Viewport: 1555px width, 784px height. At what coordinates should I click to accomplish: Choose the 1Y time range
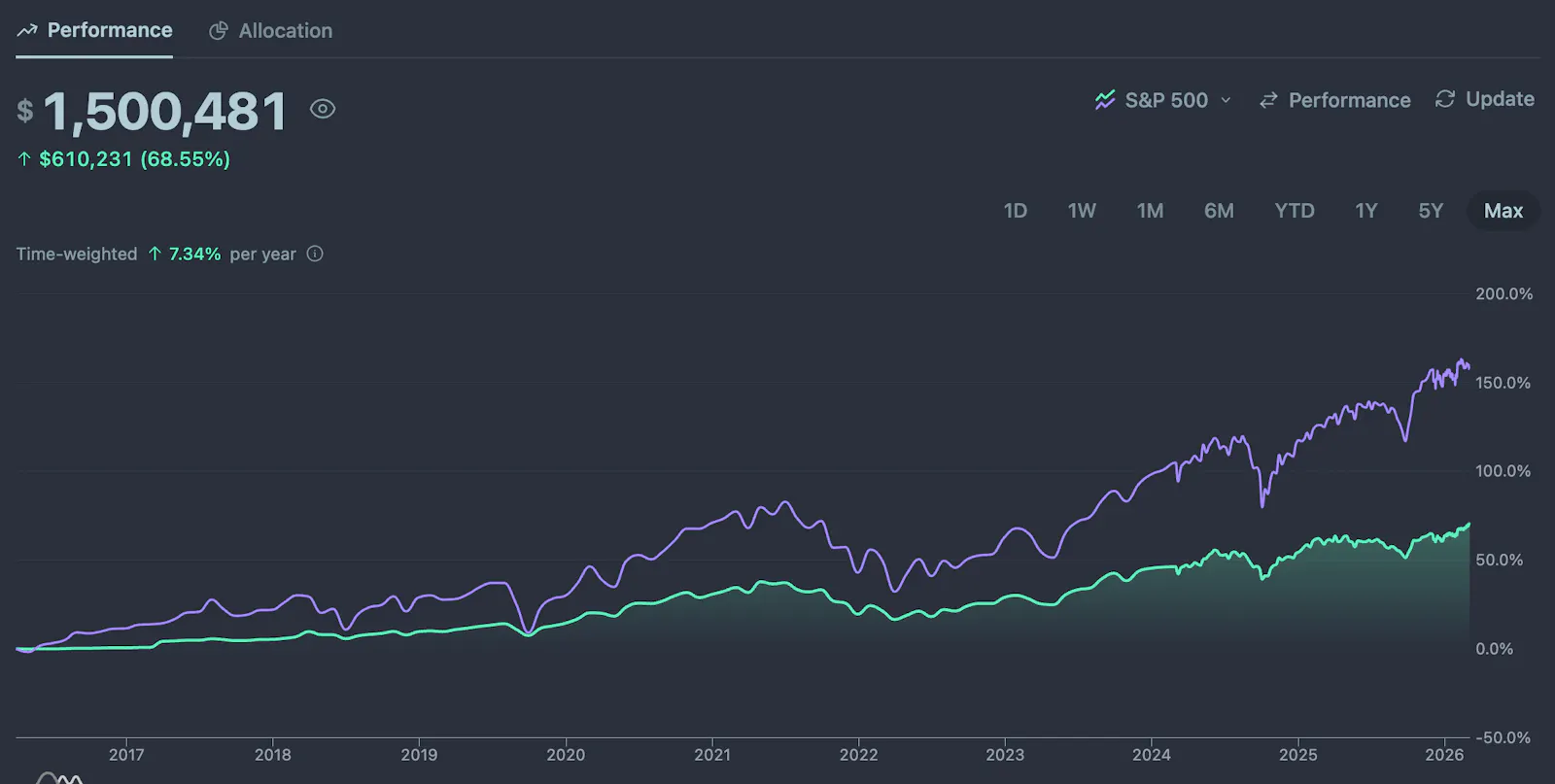click(1366, 211)
